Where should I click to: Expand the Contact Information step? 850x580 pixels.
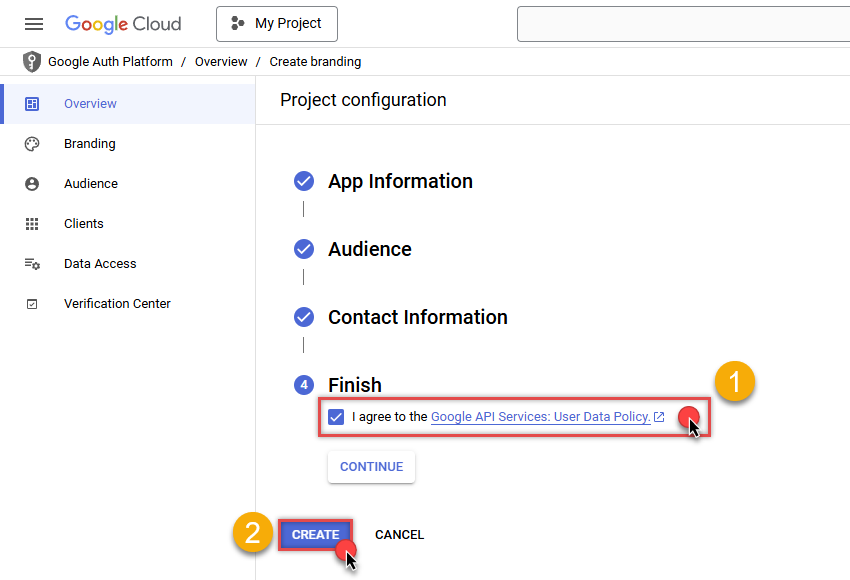click(x=417, y=317)
